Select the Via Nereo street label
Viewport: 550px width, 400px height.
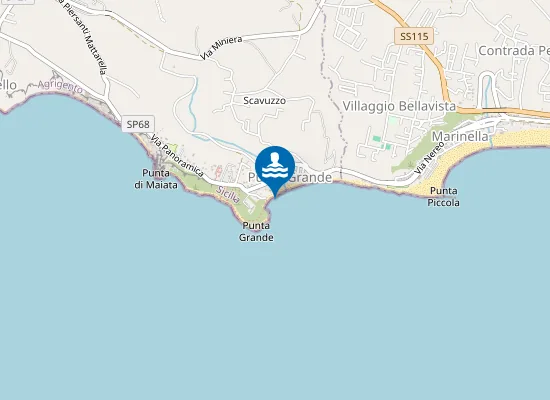[429, 158]
